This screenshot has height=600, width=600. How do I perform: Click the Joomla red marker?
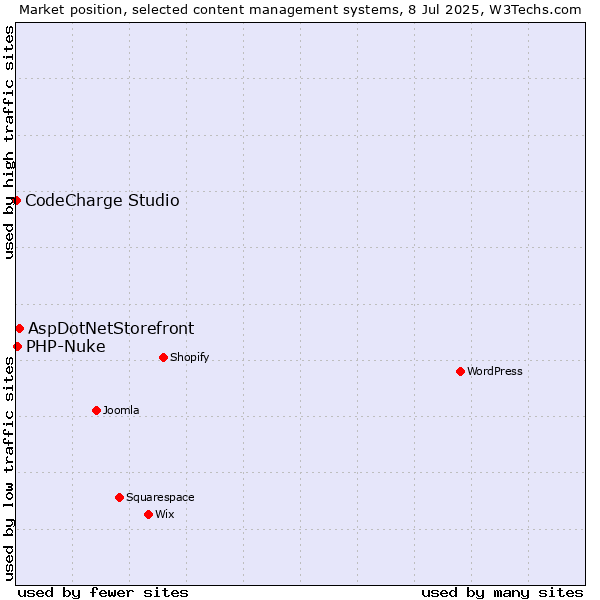tap(96, 410)
